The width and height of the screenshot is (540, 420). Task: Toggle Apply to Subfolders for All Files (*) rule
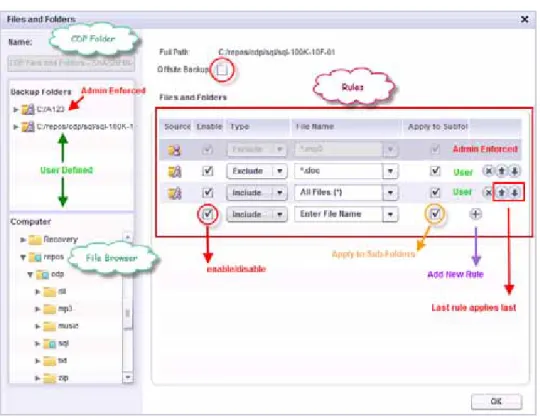coord(435,192)
